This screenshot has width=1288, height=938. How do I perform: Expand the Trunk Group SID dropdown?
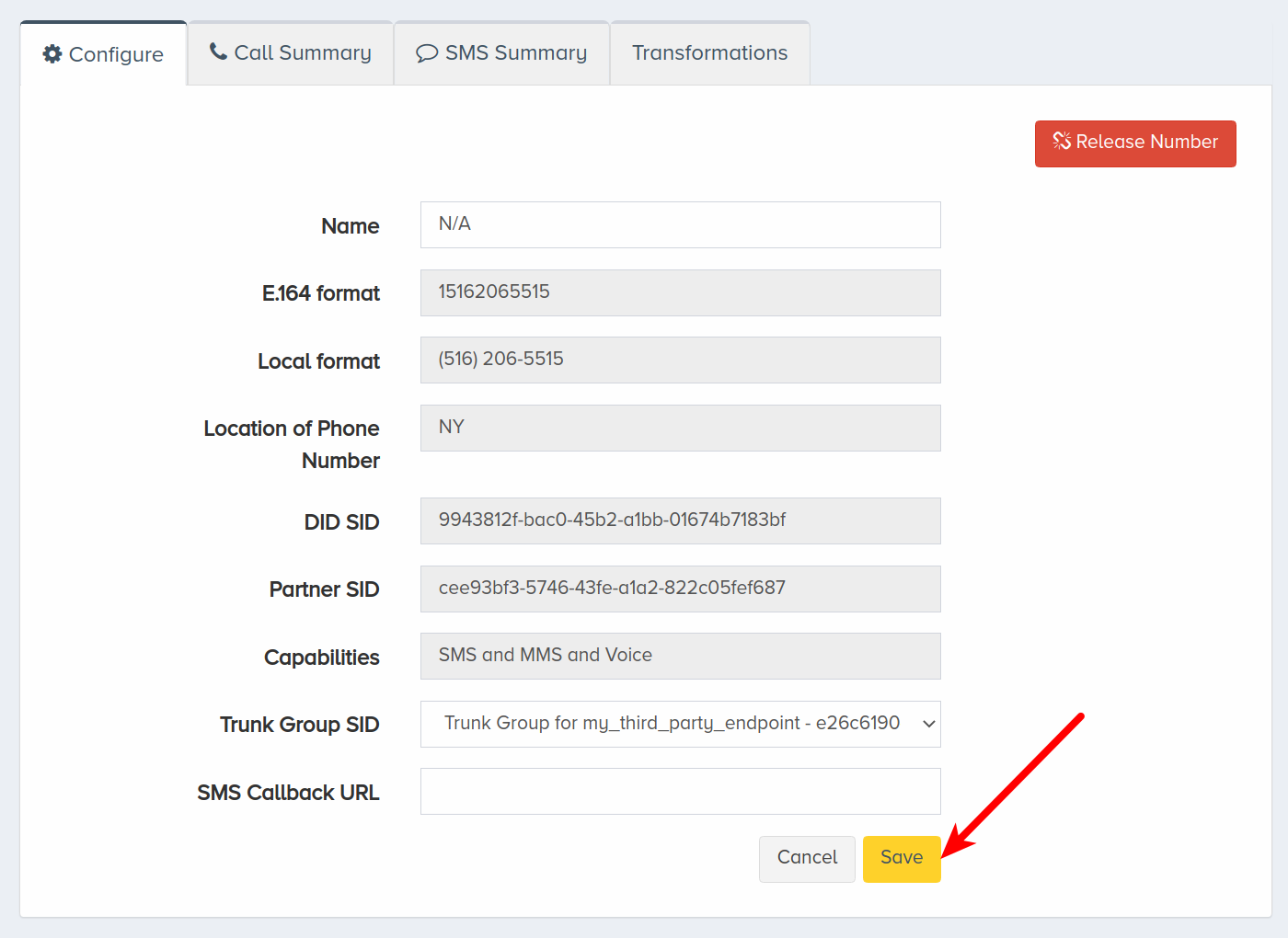pos(681,725)
